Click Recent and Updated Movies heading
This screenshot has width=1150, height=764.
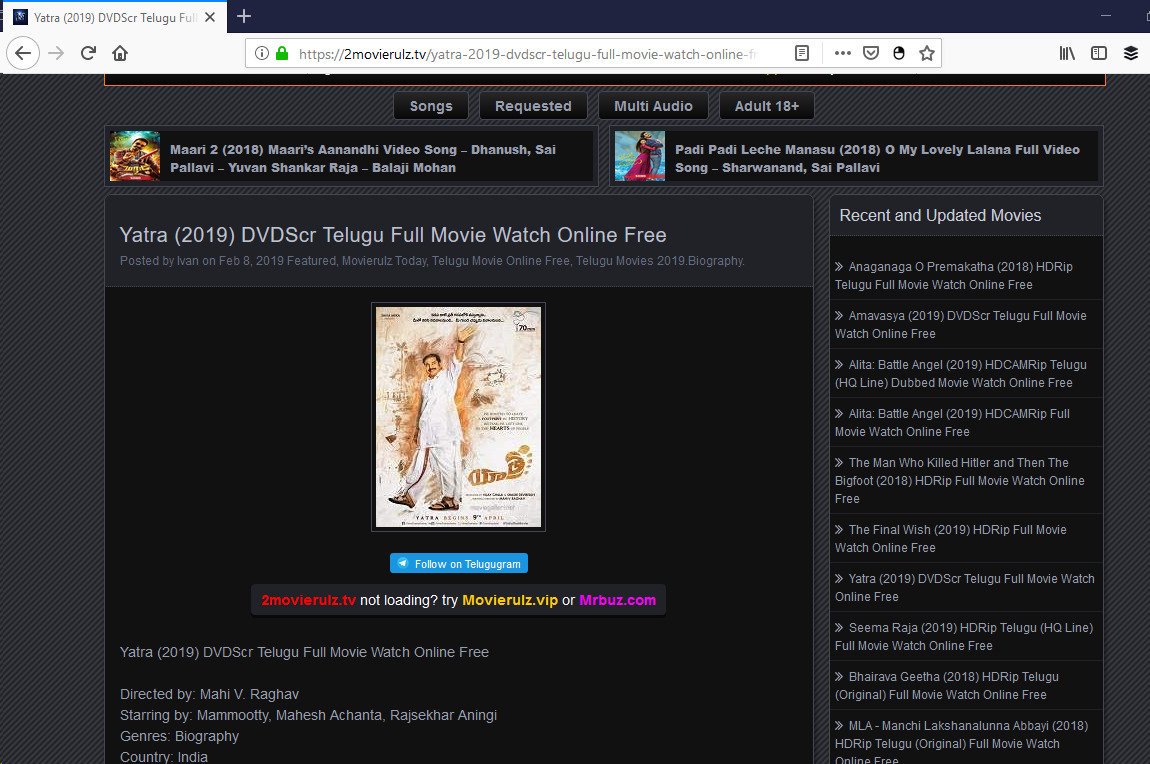[x=940, y=216]
